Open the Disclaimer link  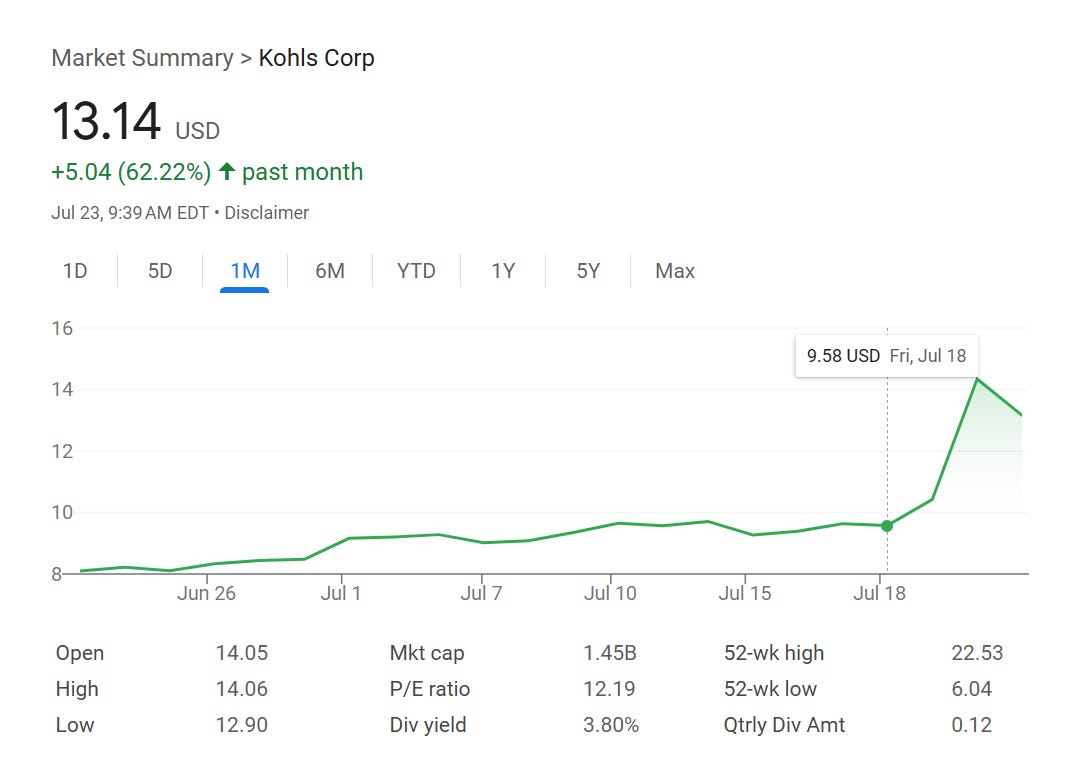coord(266,213)
